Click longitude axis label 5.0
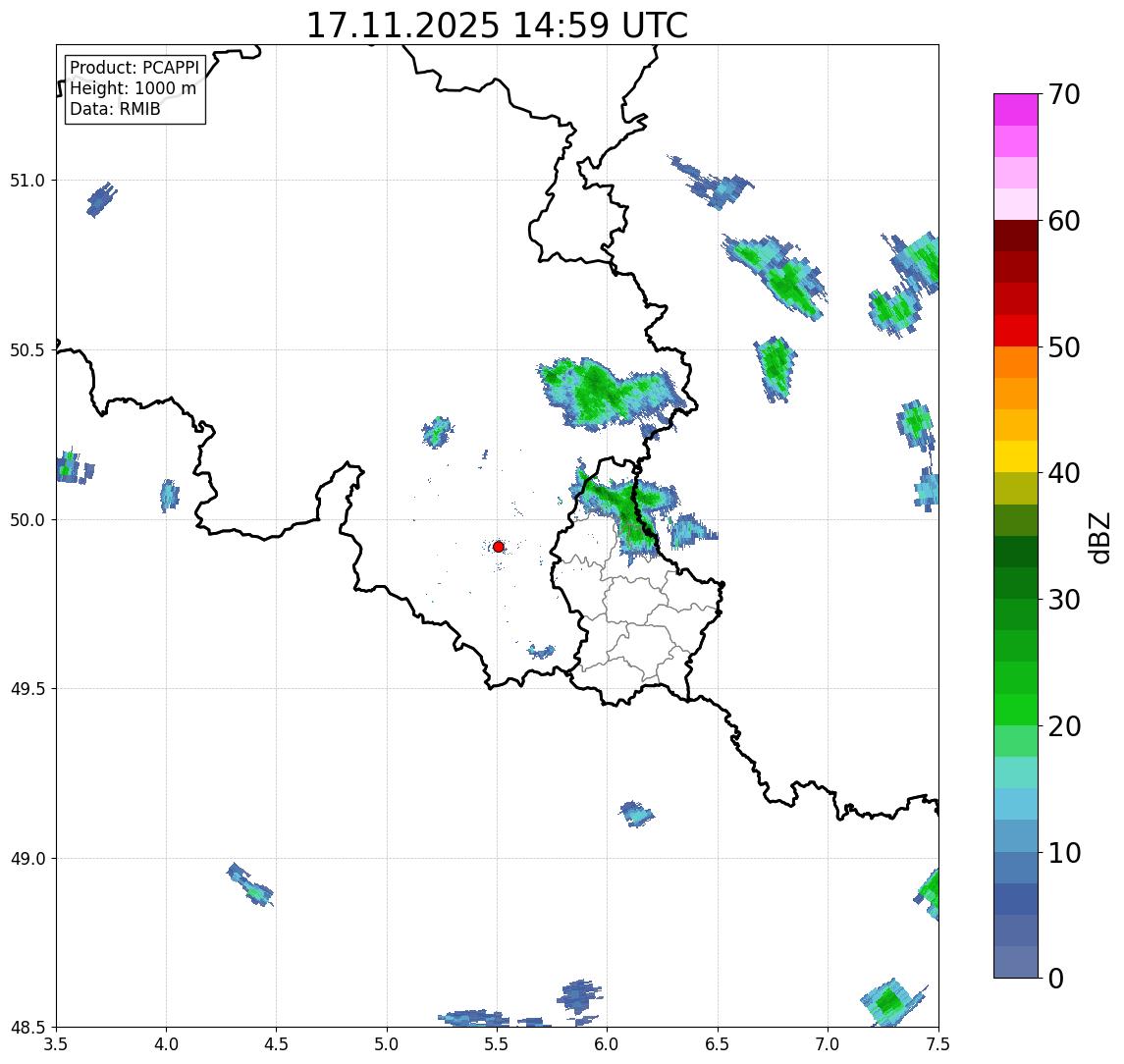Image resolution: width=1124 pixels, height=1064 pixels. point(387,1044)
